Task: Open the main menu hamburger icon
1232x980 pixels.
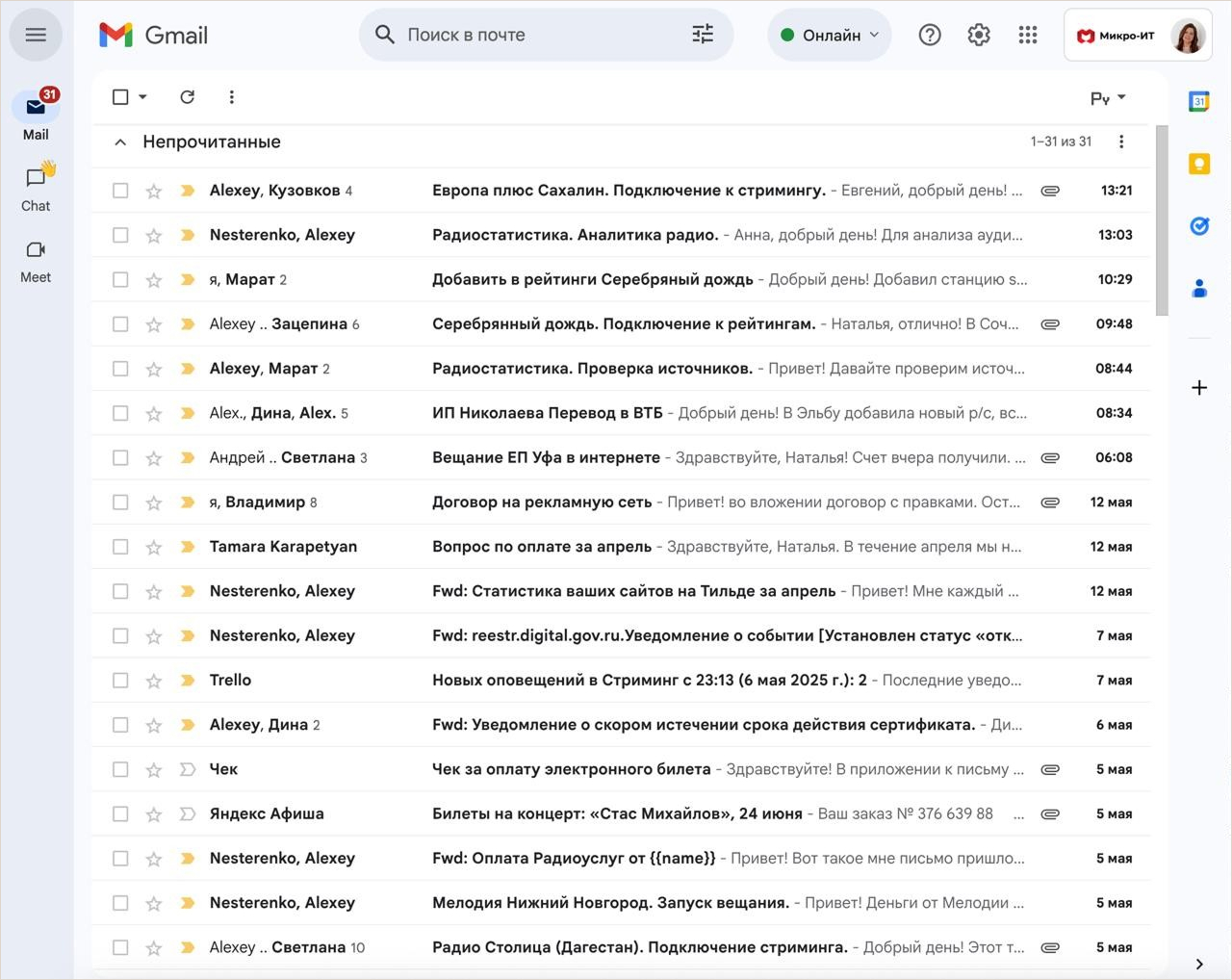Action: coord(36,36)
